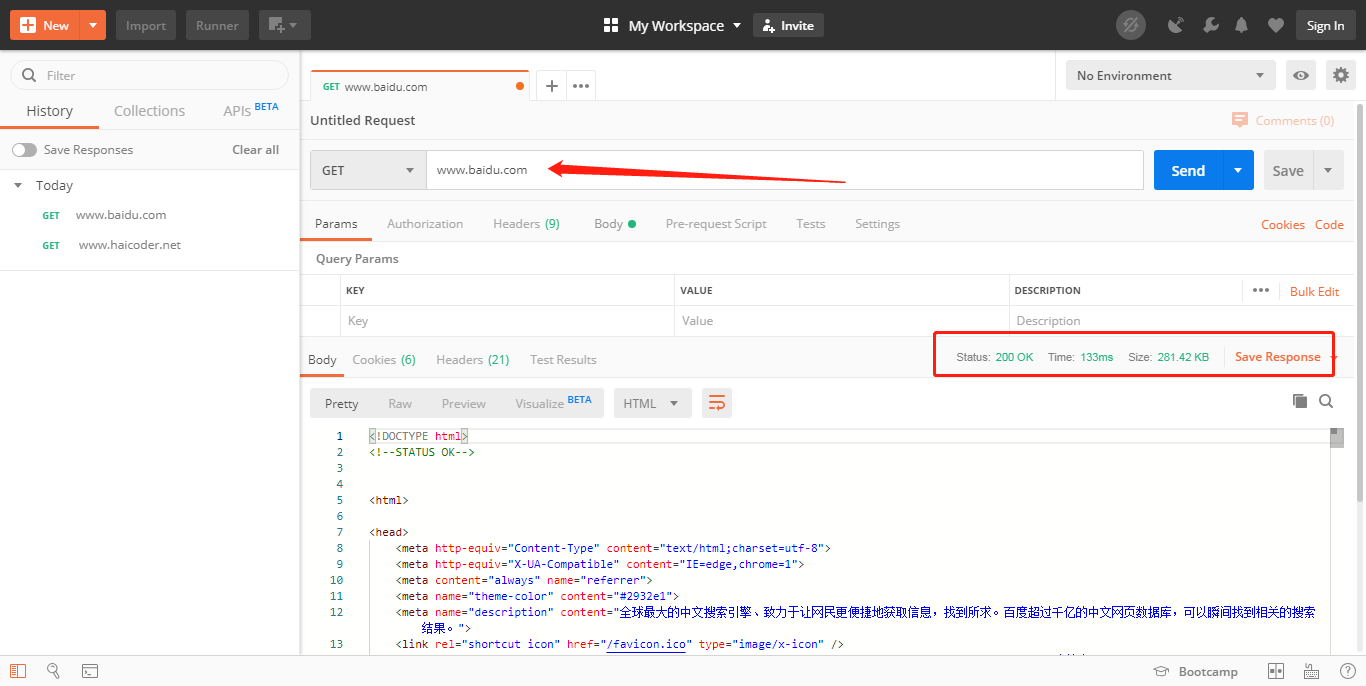Click the request URL input field
The height and width of the screenshot is (686, 1366).
(785, 170)
